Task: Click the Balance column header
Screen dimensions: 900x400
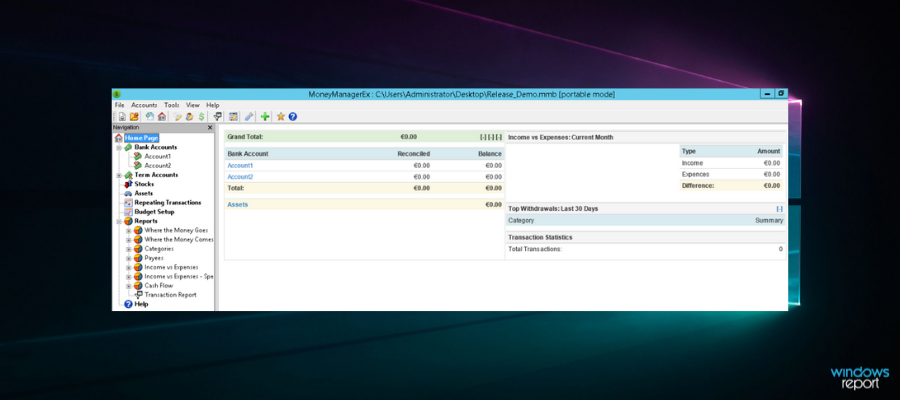Action: click(490, 154)
